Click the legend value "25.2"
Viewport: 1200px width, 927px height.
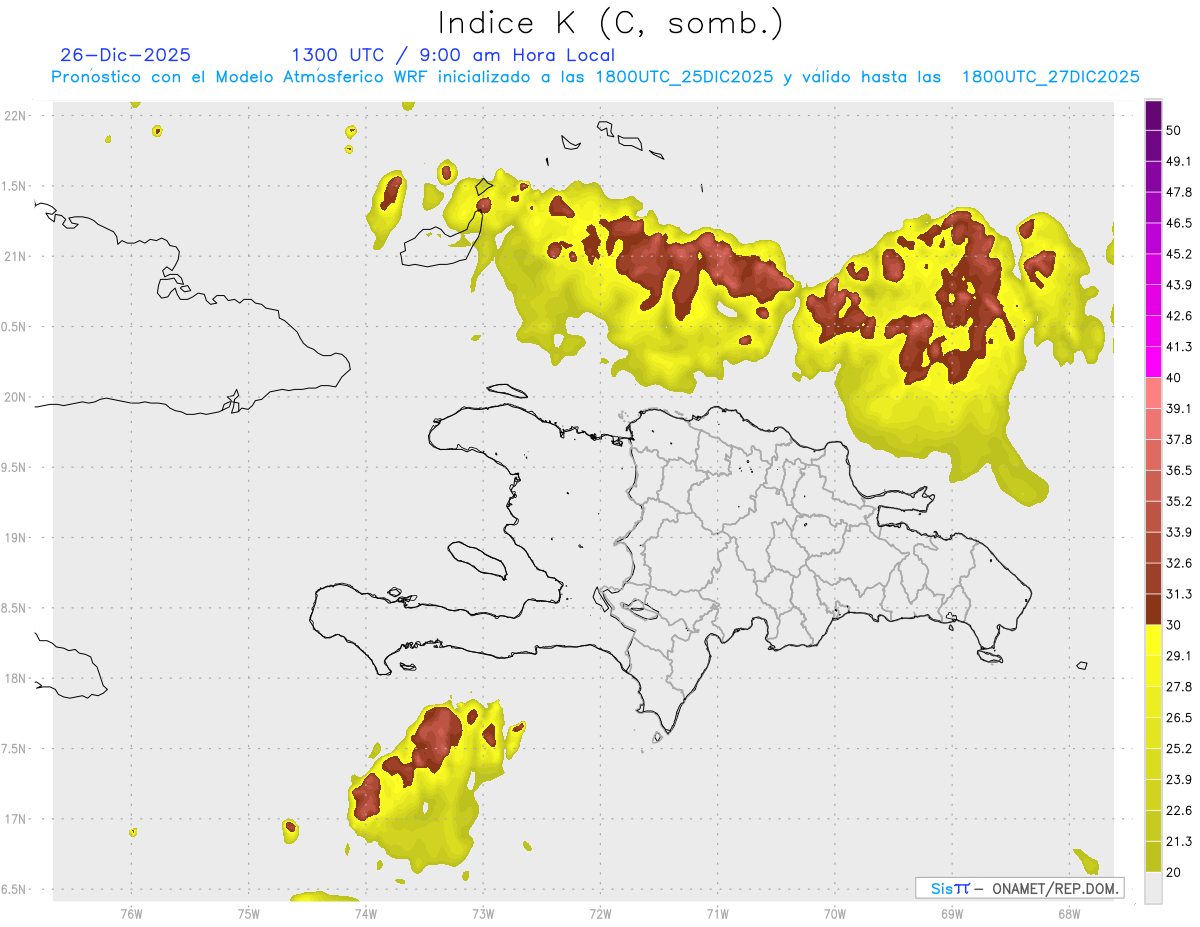1178,749
